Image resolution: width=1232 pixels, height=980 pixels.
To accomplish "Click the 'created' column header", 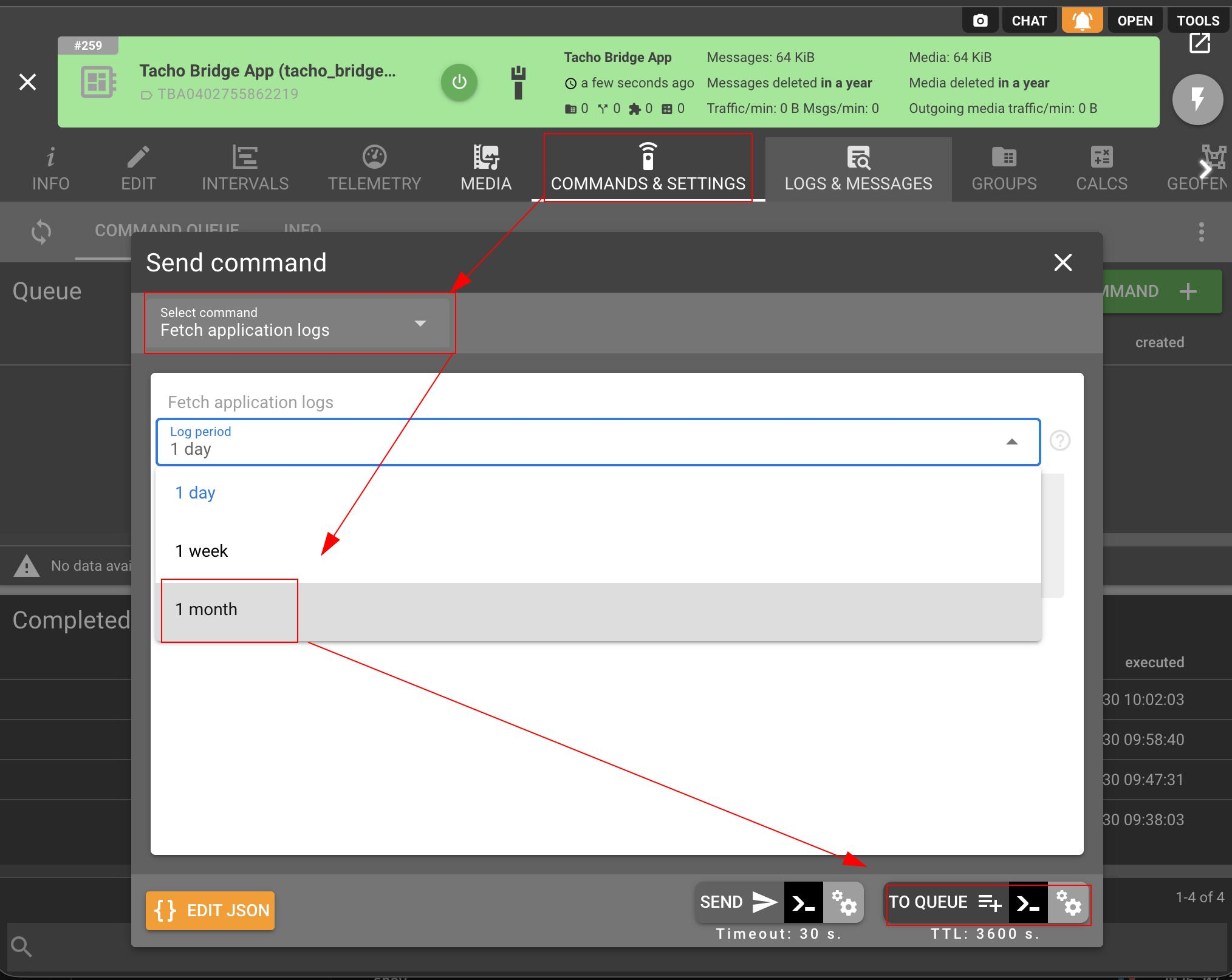I will 1160,342.
